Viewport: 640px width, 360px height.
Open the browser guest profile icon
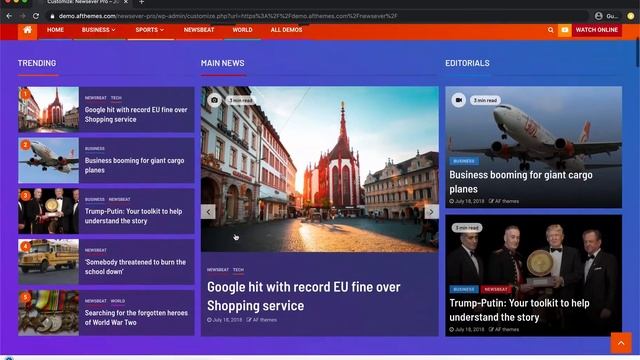(x=599, y=16)
